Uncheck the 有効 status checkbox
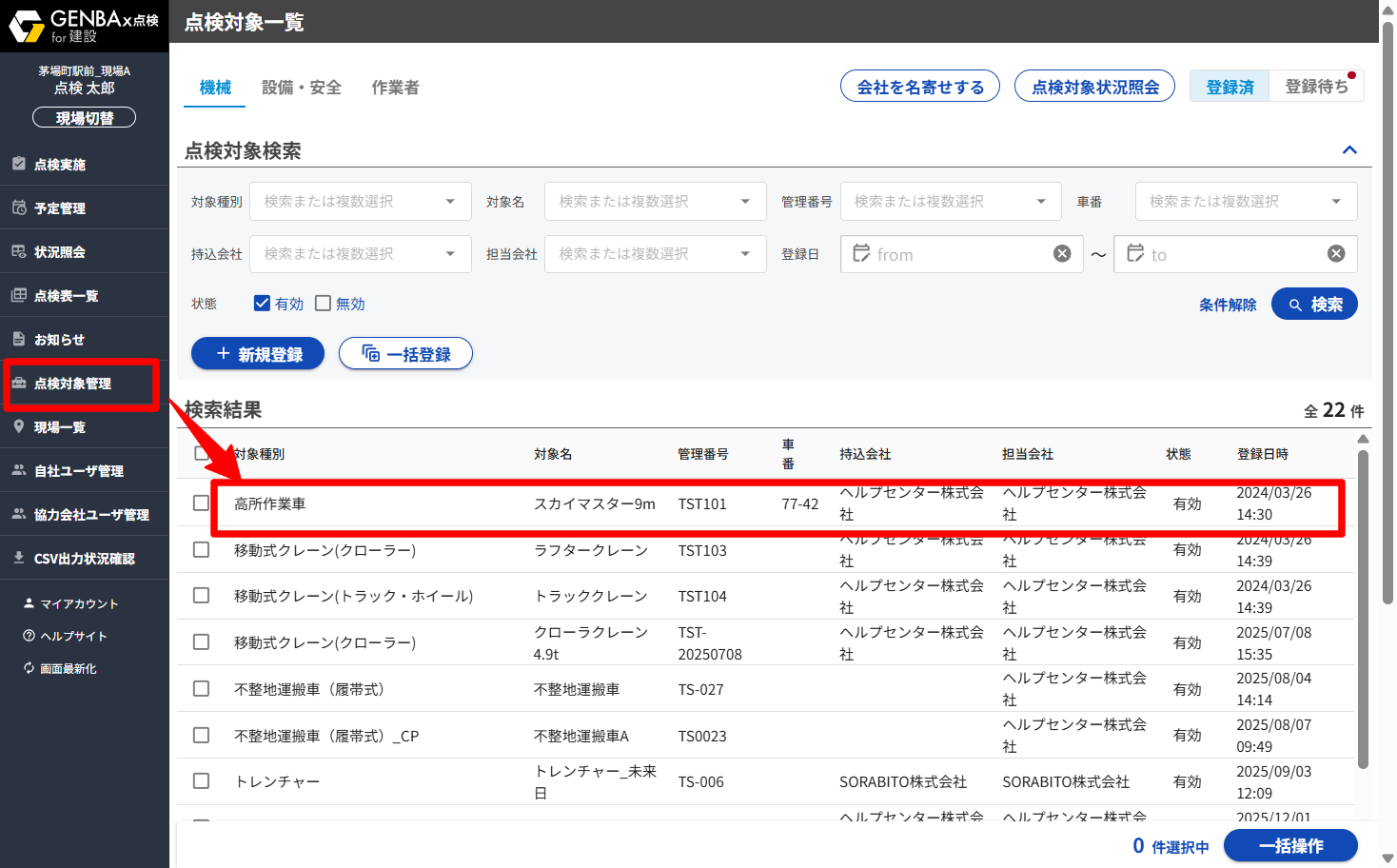Viewport: 1397px width, 868px height. coord(262,304)
